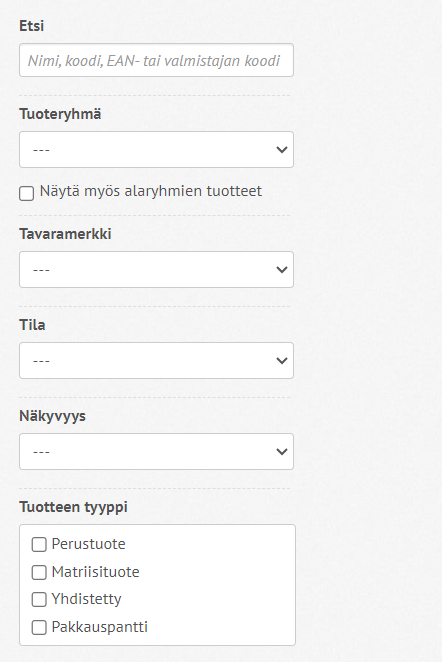Check the Perustuote checkbox
Viewport: 442px width, 662px height.
click(x=39, y=545)
